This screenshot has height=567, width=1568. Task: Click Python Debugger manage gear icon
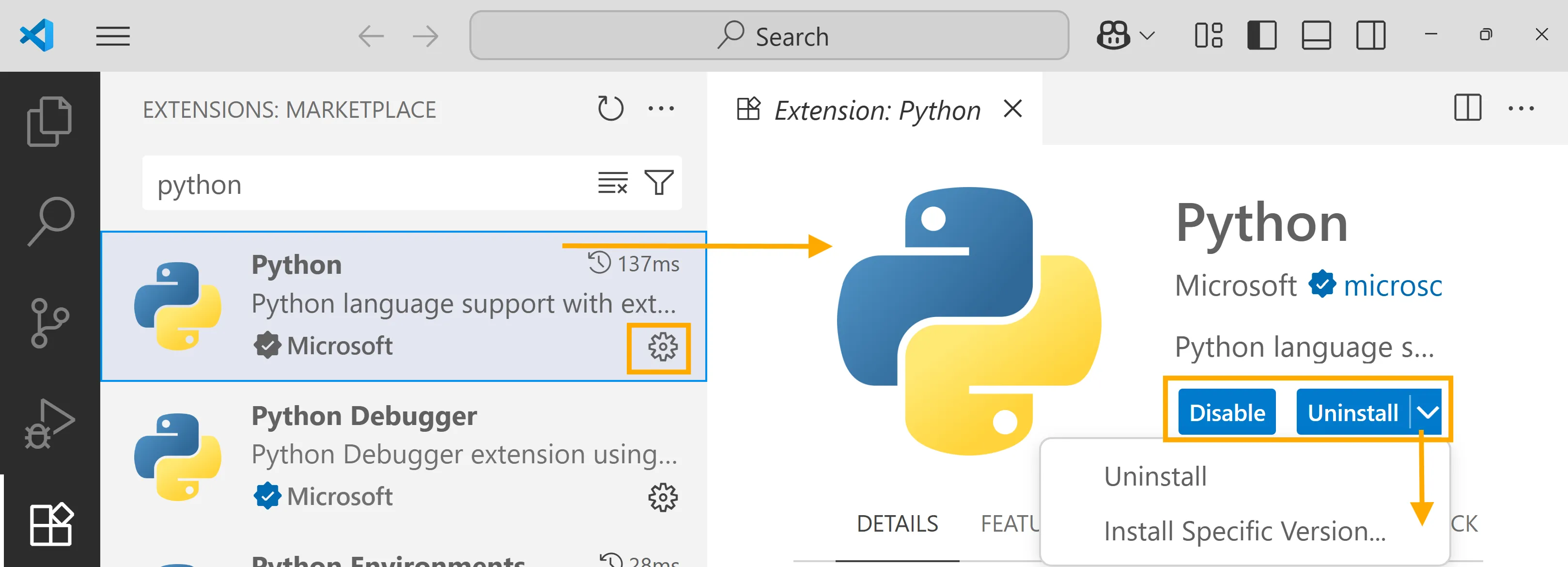662,498
